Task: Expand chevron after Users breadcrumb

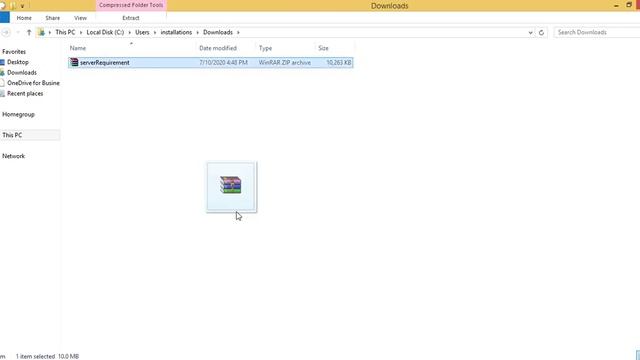Action: point(155,32)
